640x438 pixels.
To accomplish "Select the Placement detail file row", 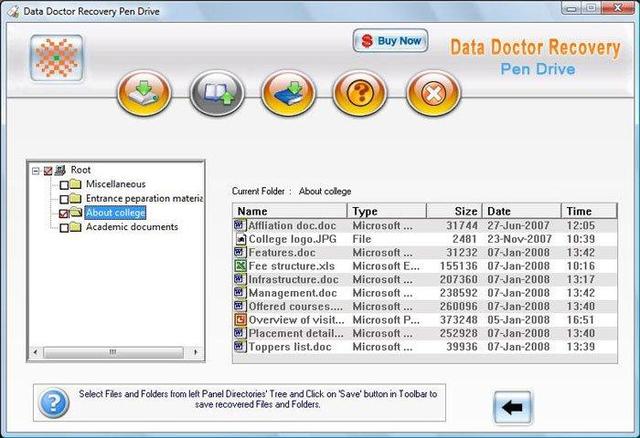I will click(425, 333).
